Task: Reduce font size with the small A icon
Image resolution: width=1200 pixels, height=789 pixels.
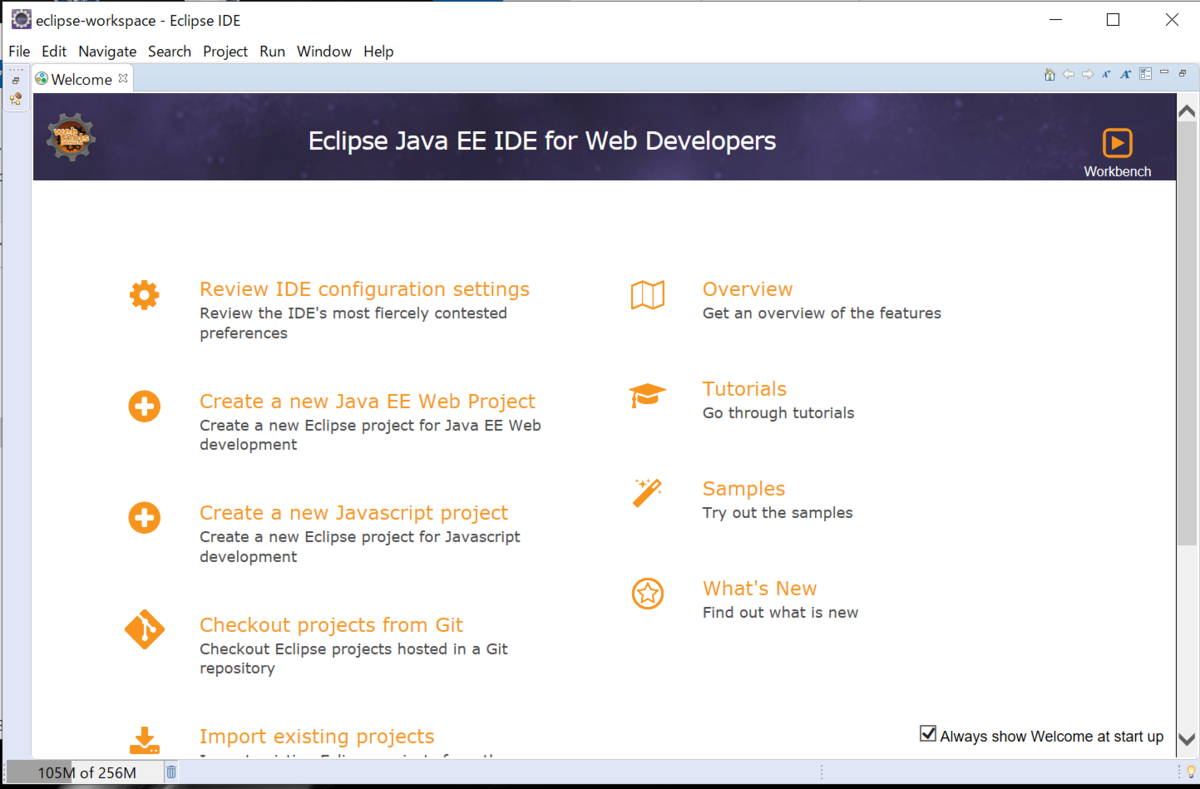Action: 1106,74
